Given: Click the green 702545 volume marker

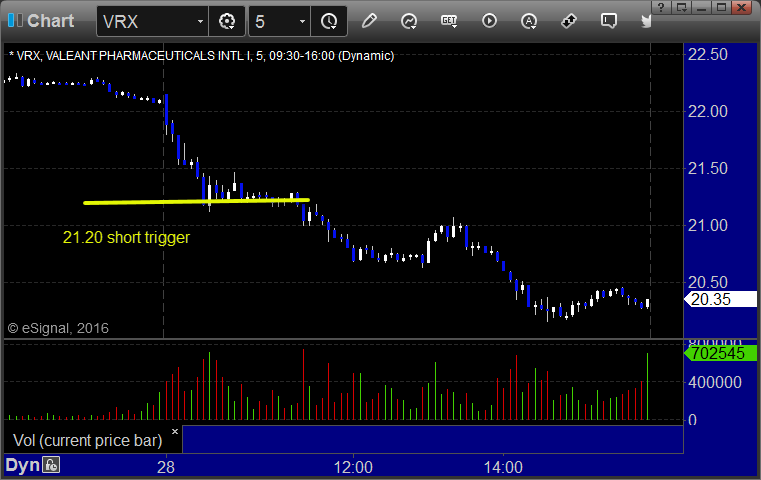Looking at the screenshot, I should [721, 353].
